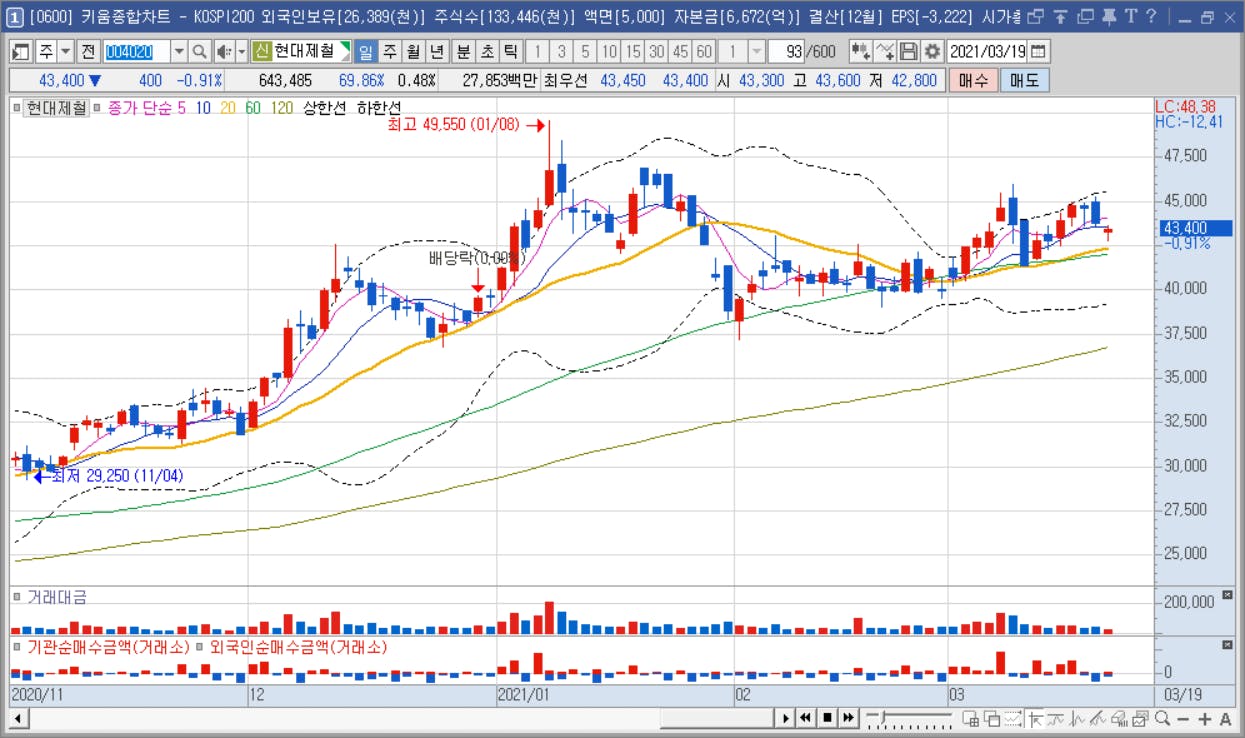
Task: Switch to 분 minute chart period
Action: pos(463,52)
